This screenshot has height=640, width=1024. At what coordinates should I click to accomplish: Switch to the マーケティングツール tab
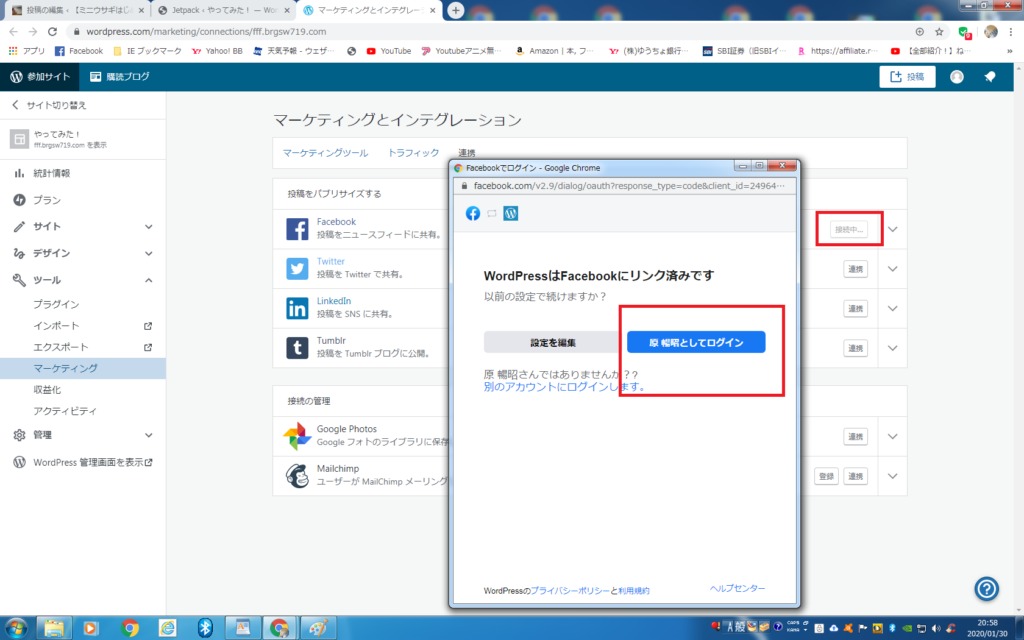coord(324,153)
